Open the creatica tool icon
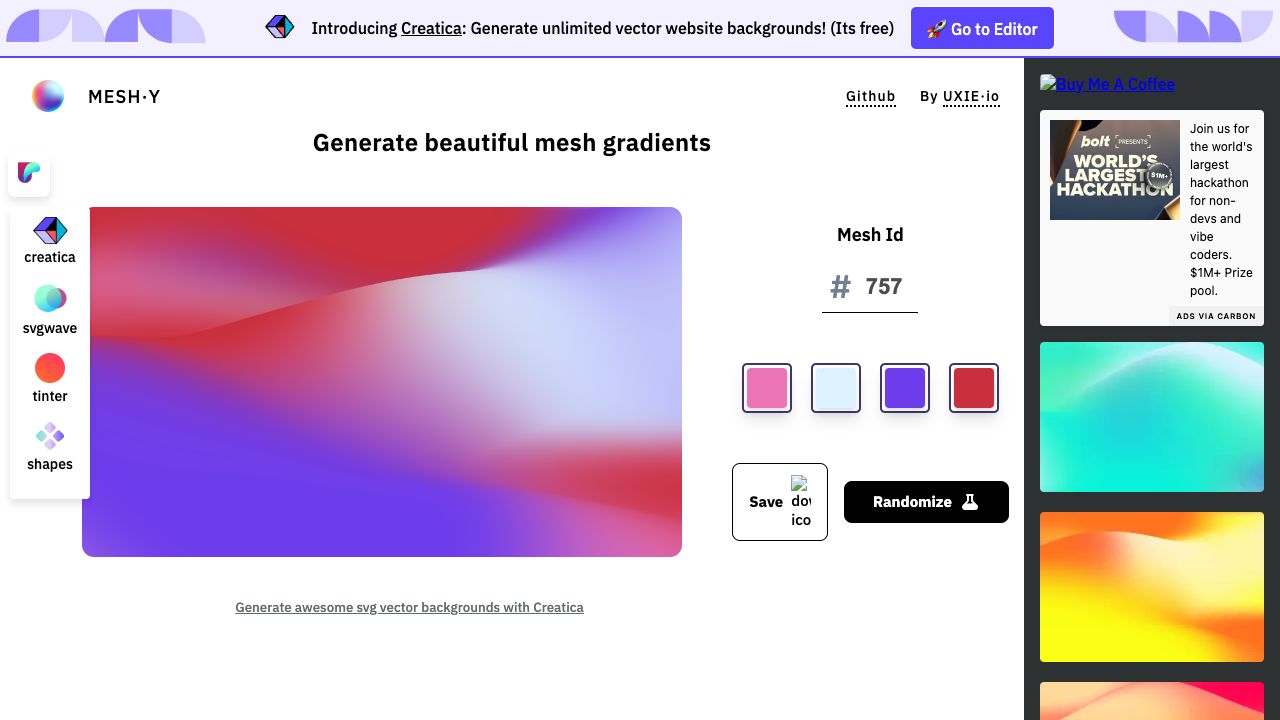The height and width of the screenshot is (720, 1280). 50,231
